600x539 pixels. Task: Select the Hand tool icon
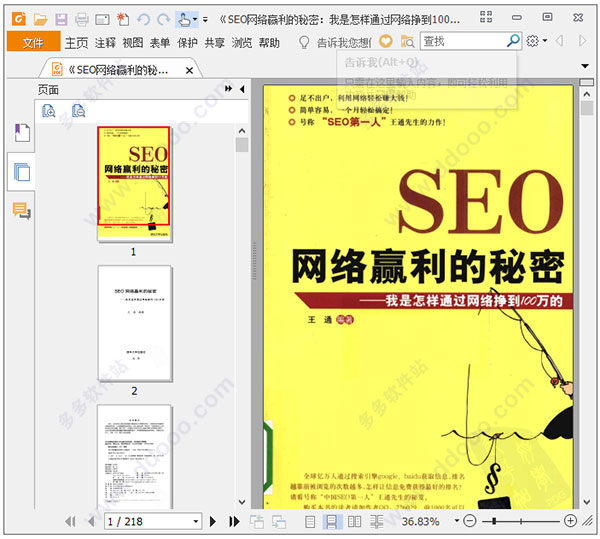coord(184,19)
